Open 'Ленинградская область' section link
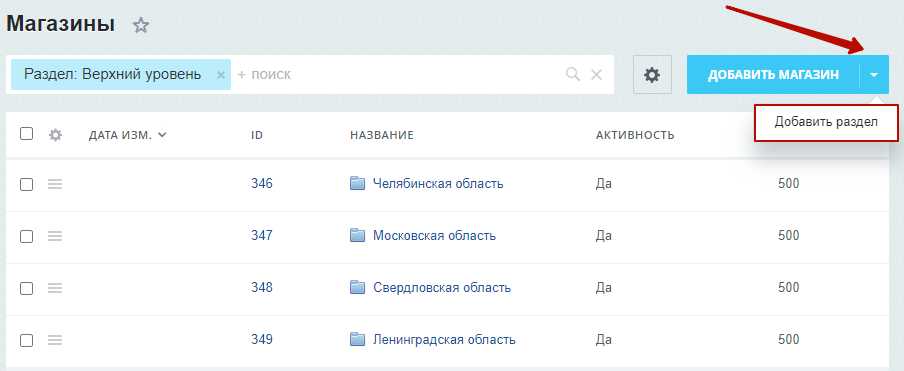This screenshot has width=904, height=371. [444, 339]
